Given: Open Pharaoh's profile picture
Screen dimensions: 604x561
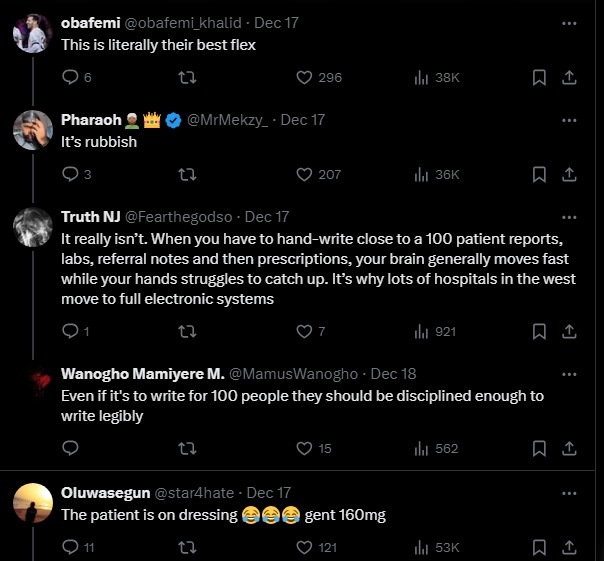Looking at the screenshot, I should point(33,129).
